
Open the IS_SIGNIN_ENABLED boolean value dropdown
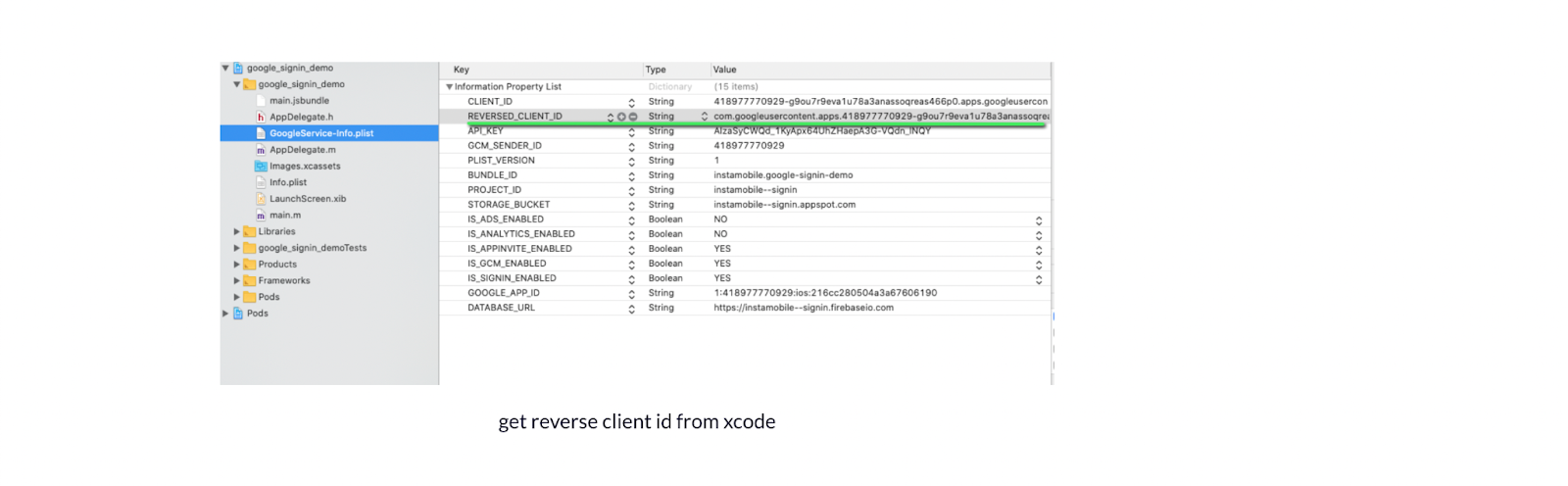coord(1039,279)
